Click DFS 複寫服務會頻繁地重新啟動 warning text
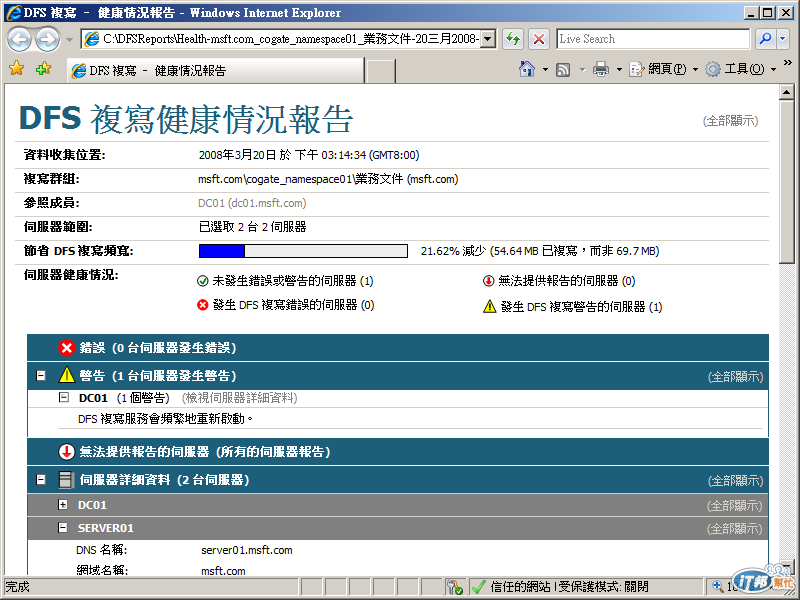 pos(165,419)
